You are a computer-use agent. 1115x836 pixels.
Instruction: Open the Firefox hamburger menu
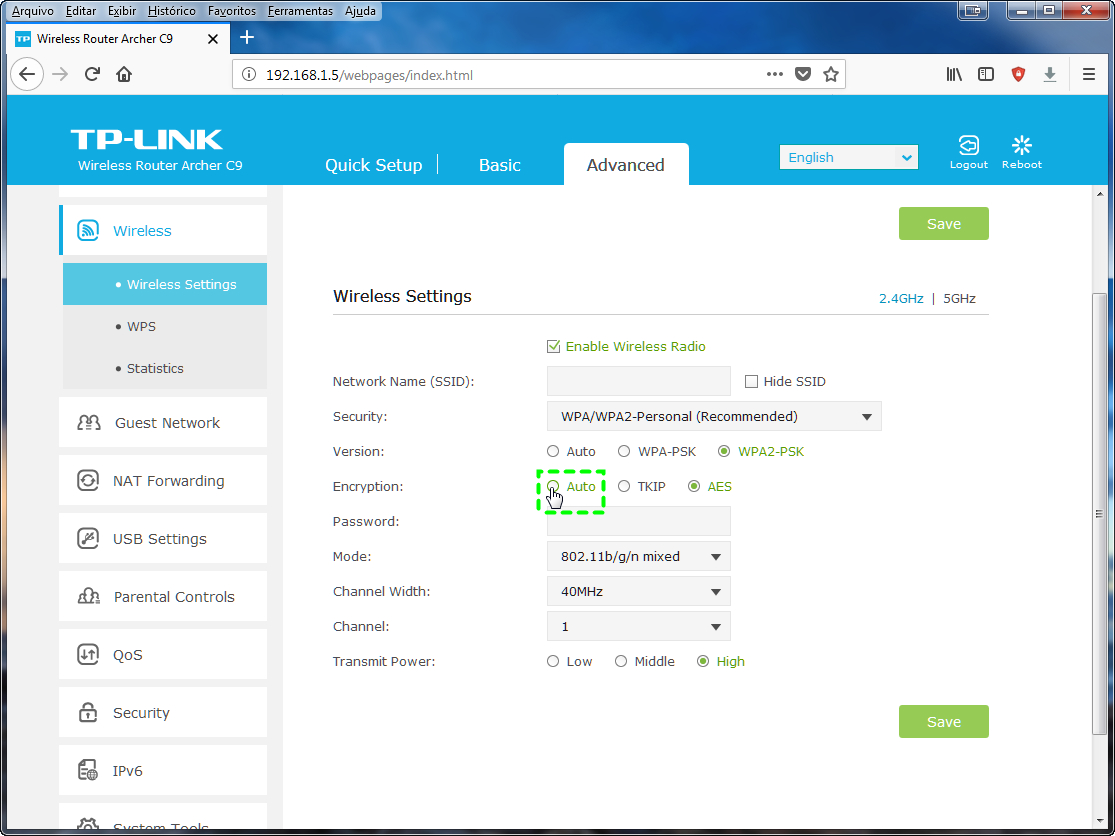click(1089, 75)
